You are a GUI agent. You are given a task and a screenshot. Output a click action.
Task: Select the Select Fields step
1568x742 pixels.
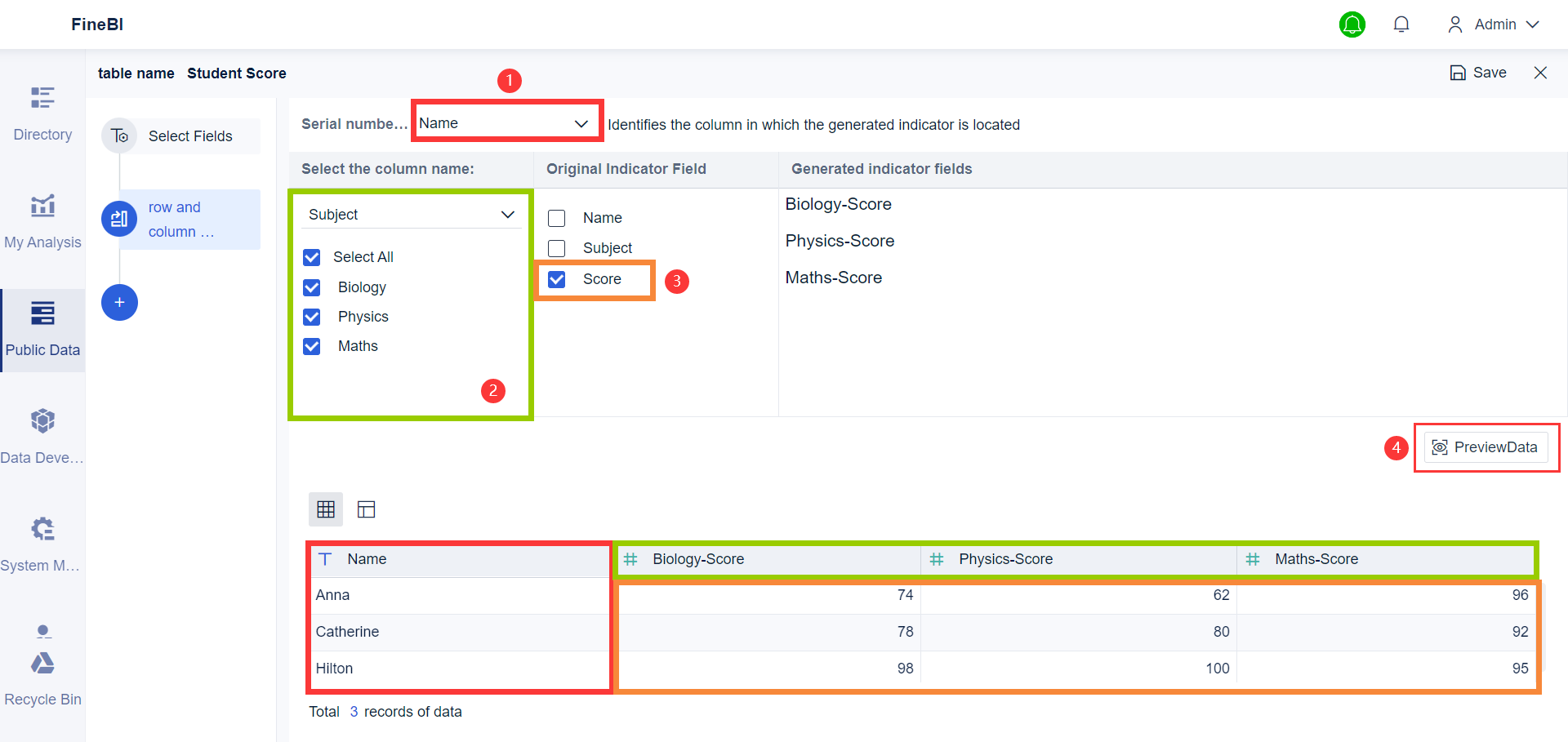click(189, 136)
